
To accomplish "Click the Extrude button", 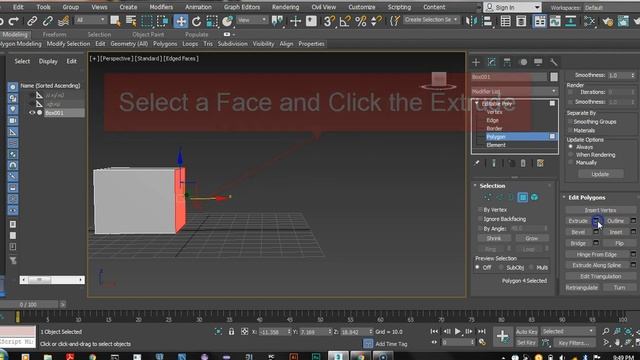I will click(x=578, y=221).
